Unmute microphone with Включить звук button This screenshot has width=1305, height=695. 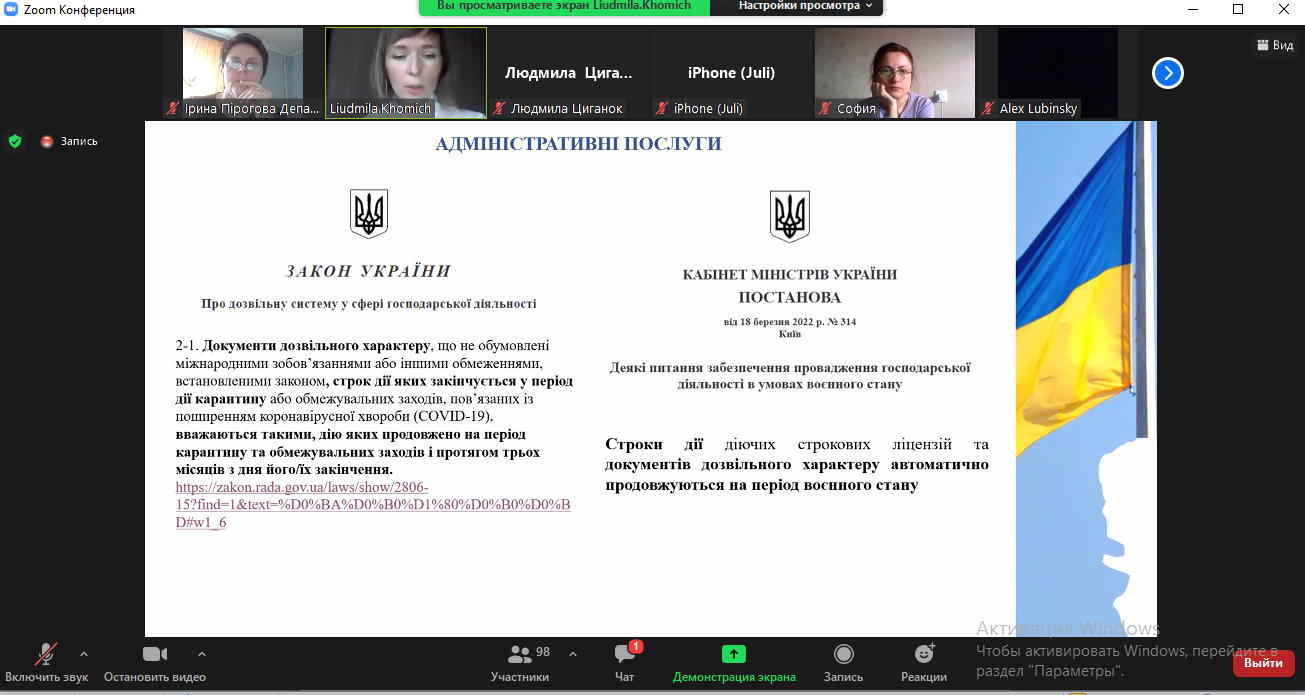46,663
